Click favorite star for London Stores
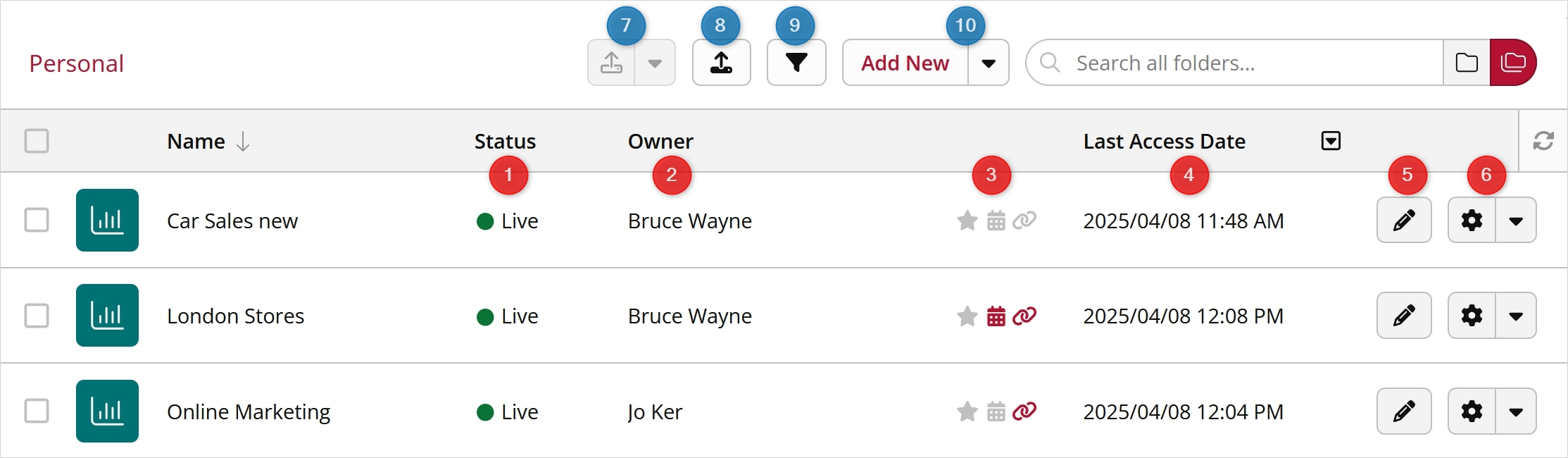Image resolution: width=1568 pixels, height=458 pixels. [967, 316]
